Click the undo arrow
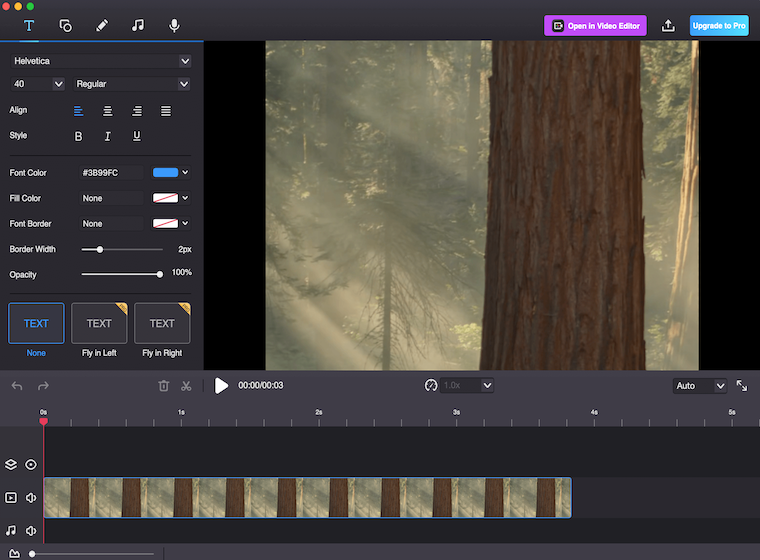The height and width of the screenshot is (560, 760). click(17, 386)
